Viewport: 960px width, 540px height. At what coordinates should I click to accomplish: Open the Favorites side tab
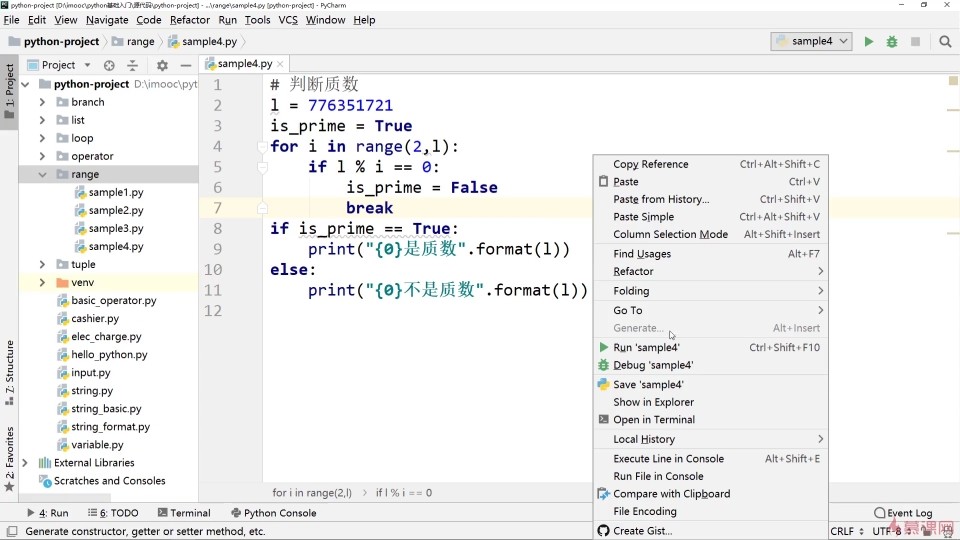[x=9, y=459]
